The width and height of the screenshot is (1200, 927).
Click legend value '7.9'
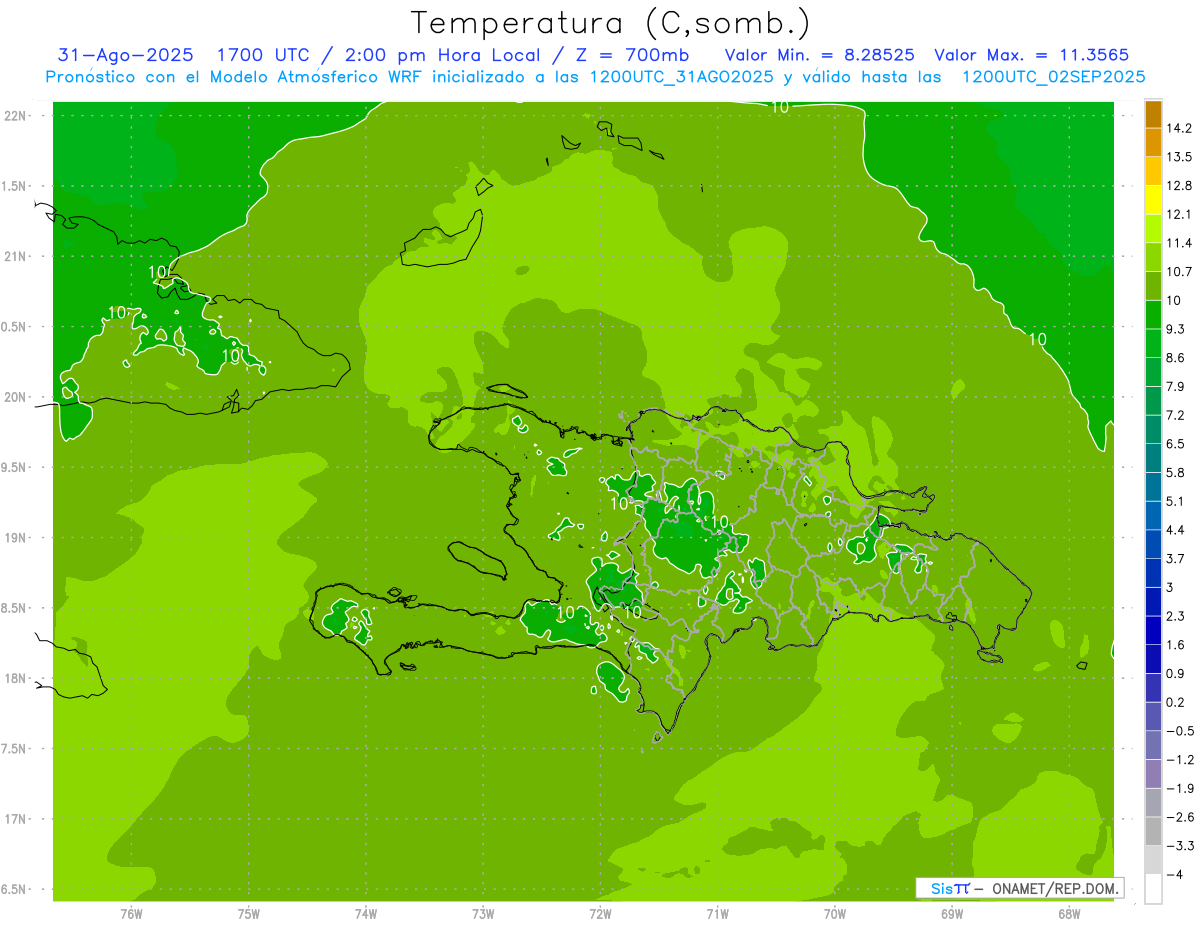click(x=1175, y=387)
